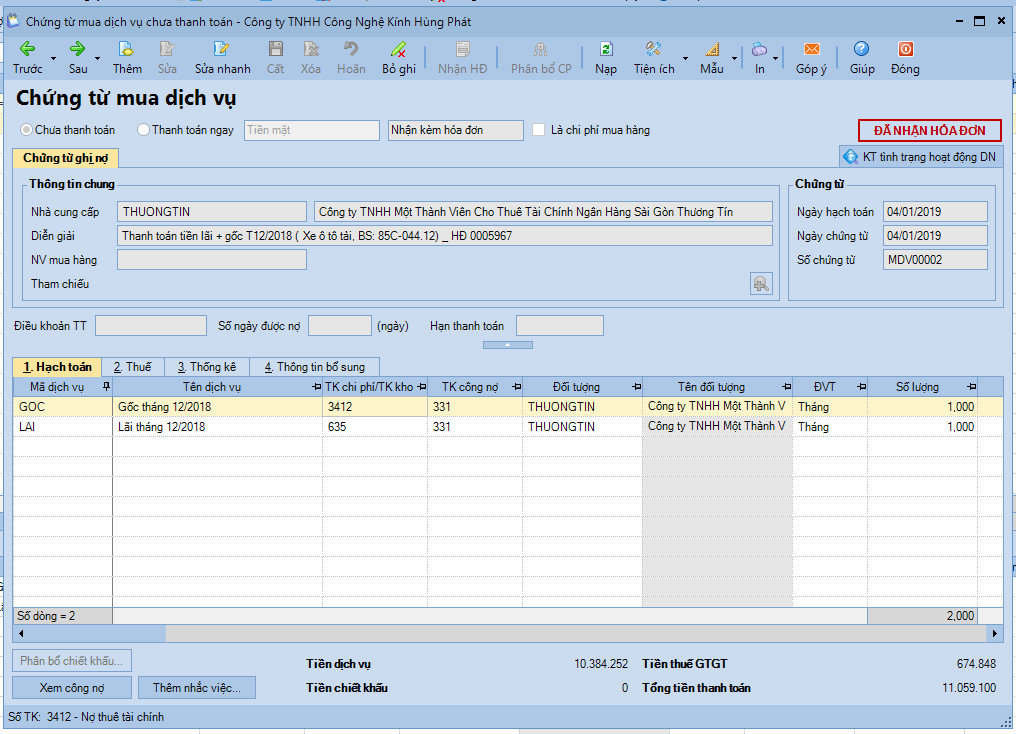Click the Nhà cung cấp THUONGTIN field

pos(211,212)
